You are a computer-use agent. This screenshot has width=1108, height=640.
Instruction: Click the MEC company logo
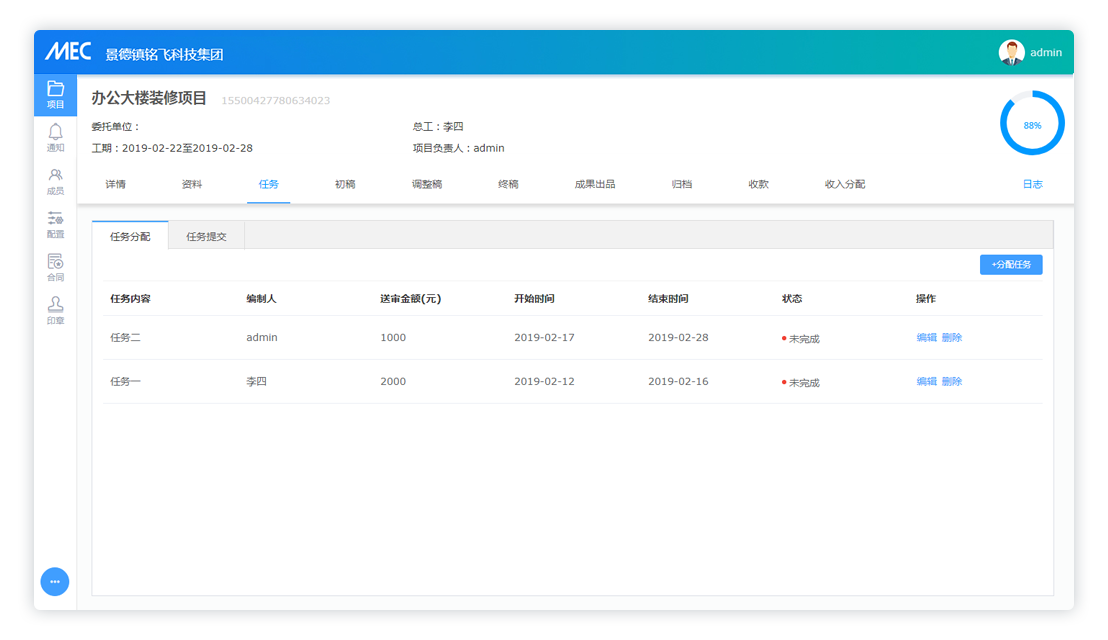[x=68, y=53]
